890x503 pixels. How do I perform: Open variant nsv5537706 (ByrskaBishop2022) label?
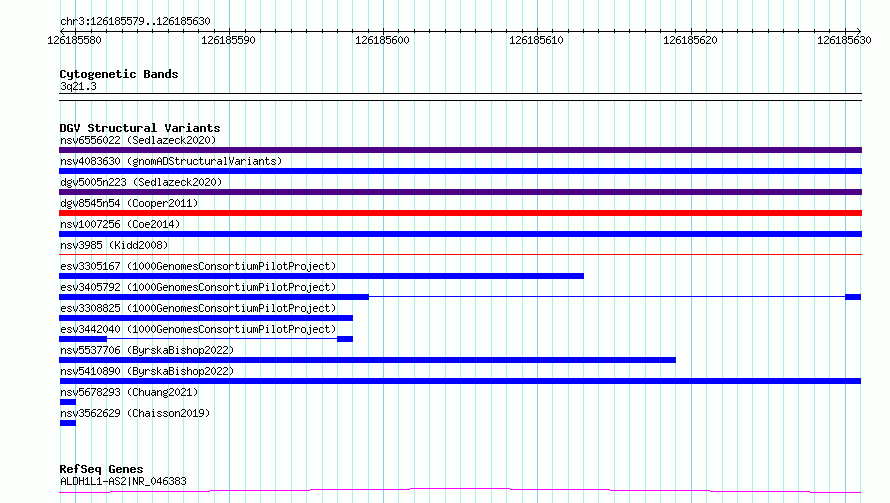tap(147, 350)
